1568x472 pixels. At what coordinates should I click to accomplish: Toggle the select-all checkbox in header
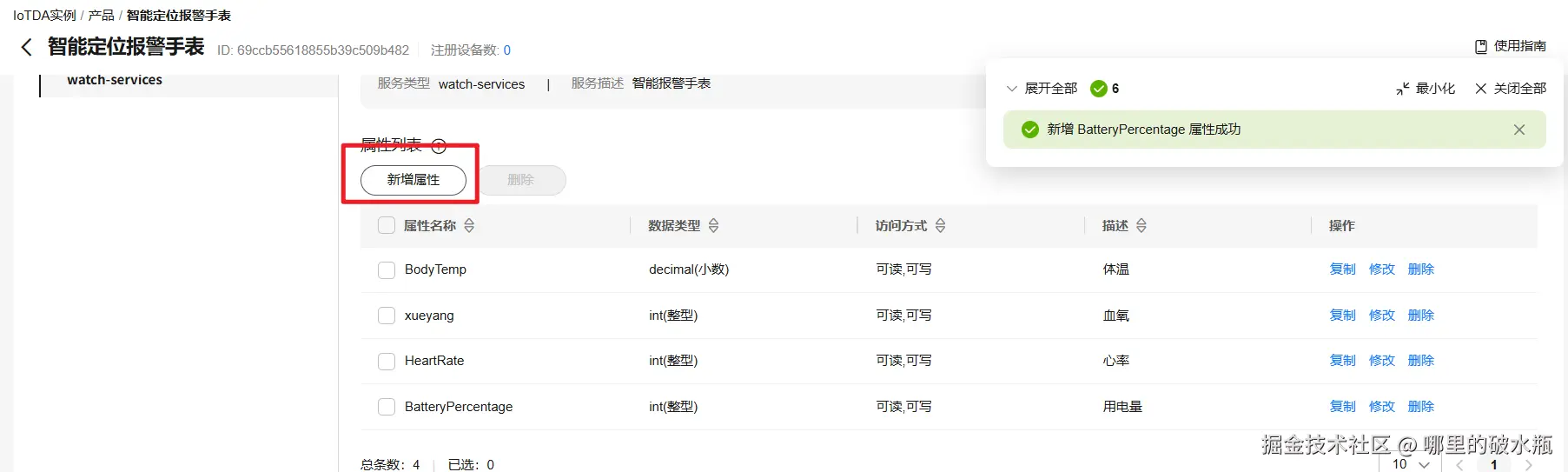click(387, 226)
